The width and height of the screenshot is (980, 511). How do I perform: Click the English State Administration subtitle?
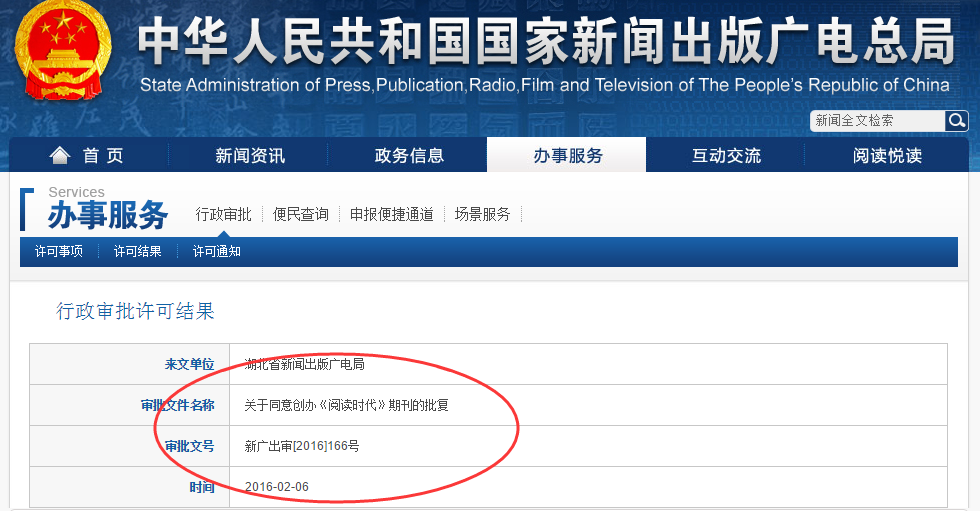(544, 84)
